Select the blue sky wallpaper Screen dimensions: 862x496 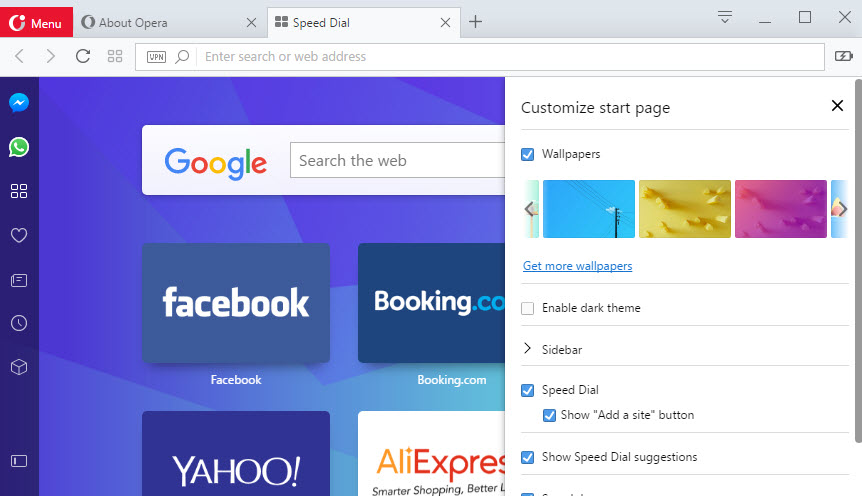pyautogui.click(x=589, y=209)
